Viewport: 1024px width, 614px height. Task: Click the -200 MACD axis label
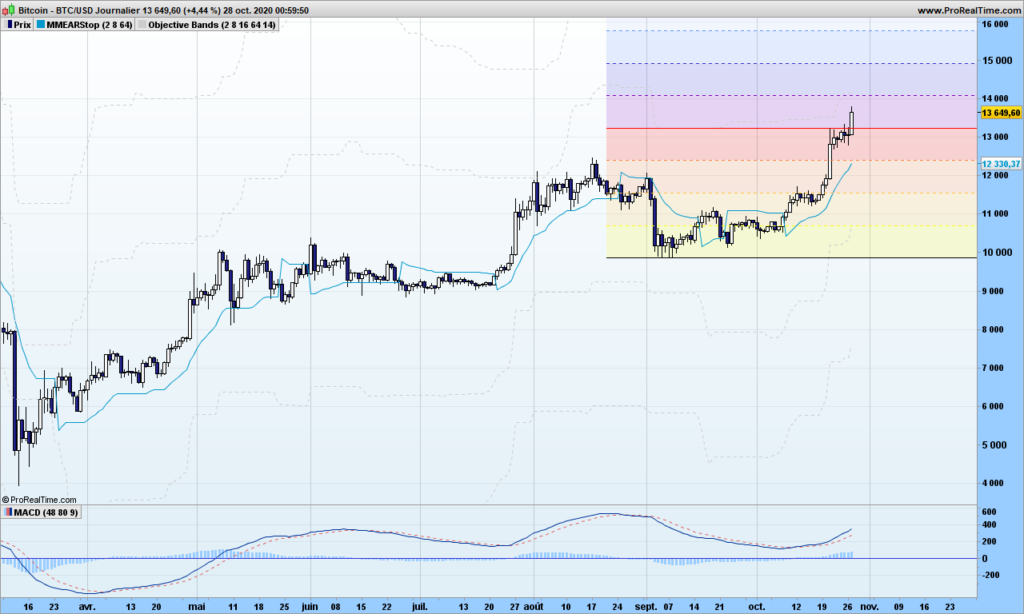(x=991, y=575)
